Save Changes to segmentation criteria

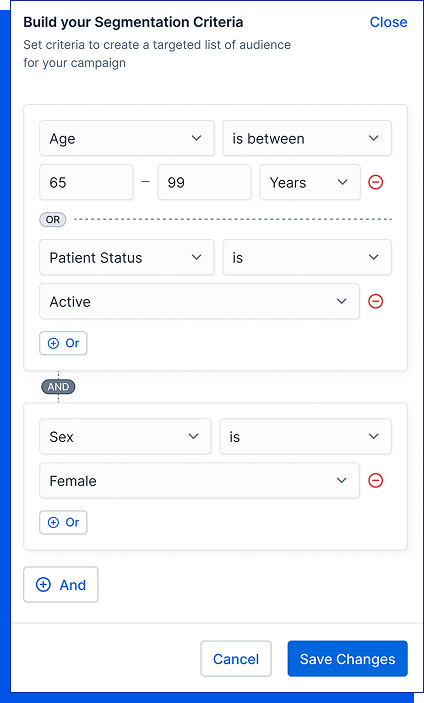click(x=347, y=659)
